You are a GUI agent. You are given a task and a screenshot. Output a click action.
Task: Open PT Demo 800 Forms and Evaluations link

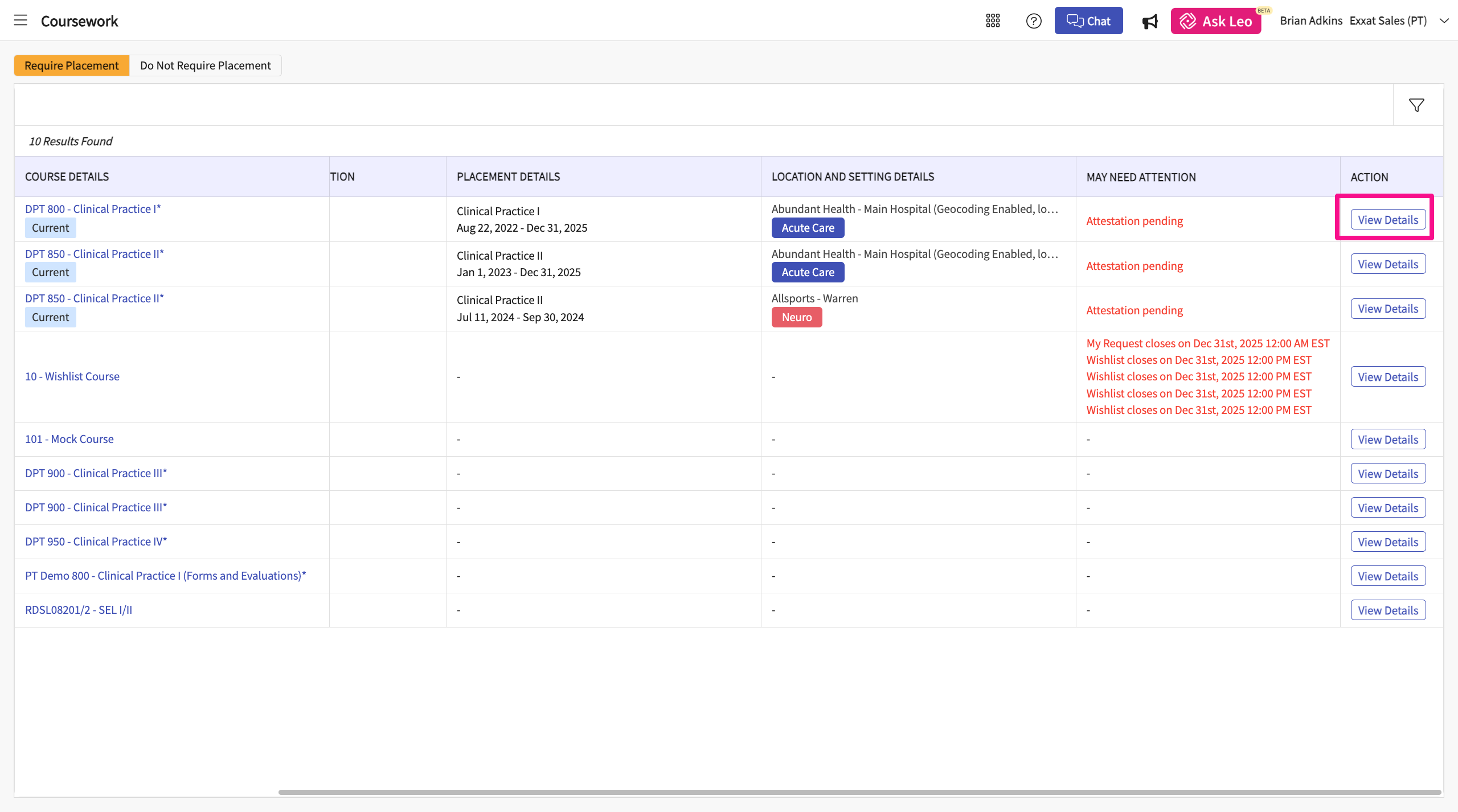(x=165, y=576)
